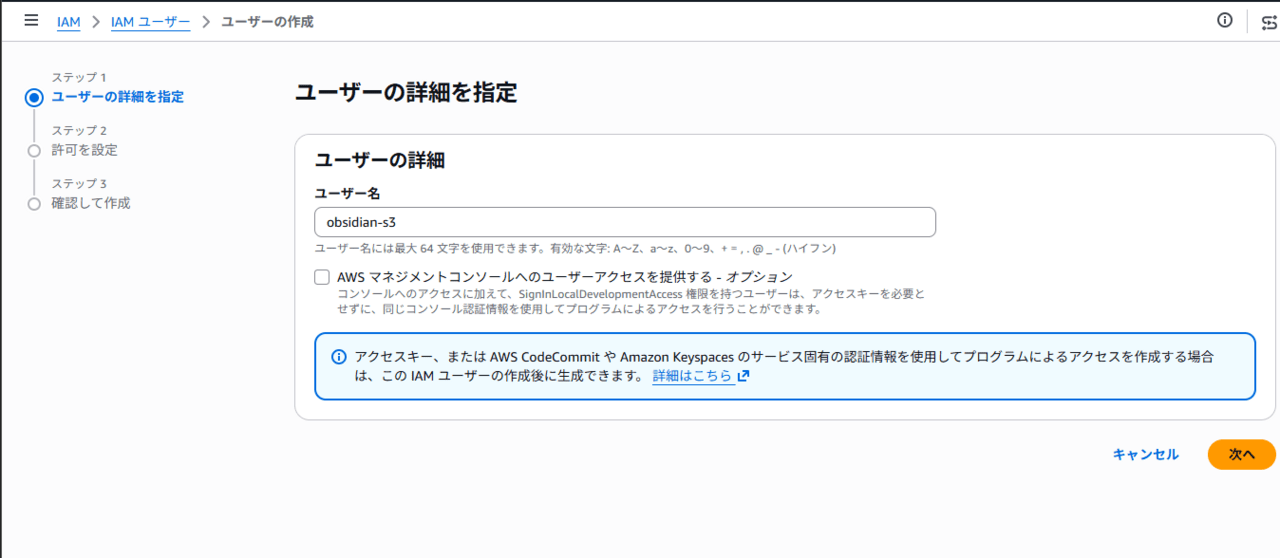This screenshot has width=1280, height=558.
Task: Click ユーザーの作成 breadcrumb text
Action: coord(267,21)
